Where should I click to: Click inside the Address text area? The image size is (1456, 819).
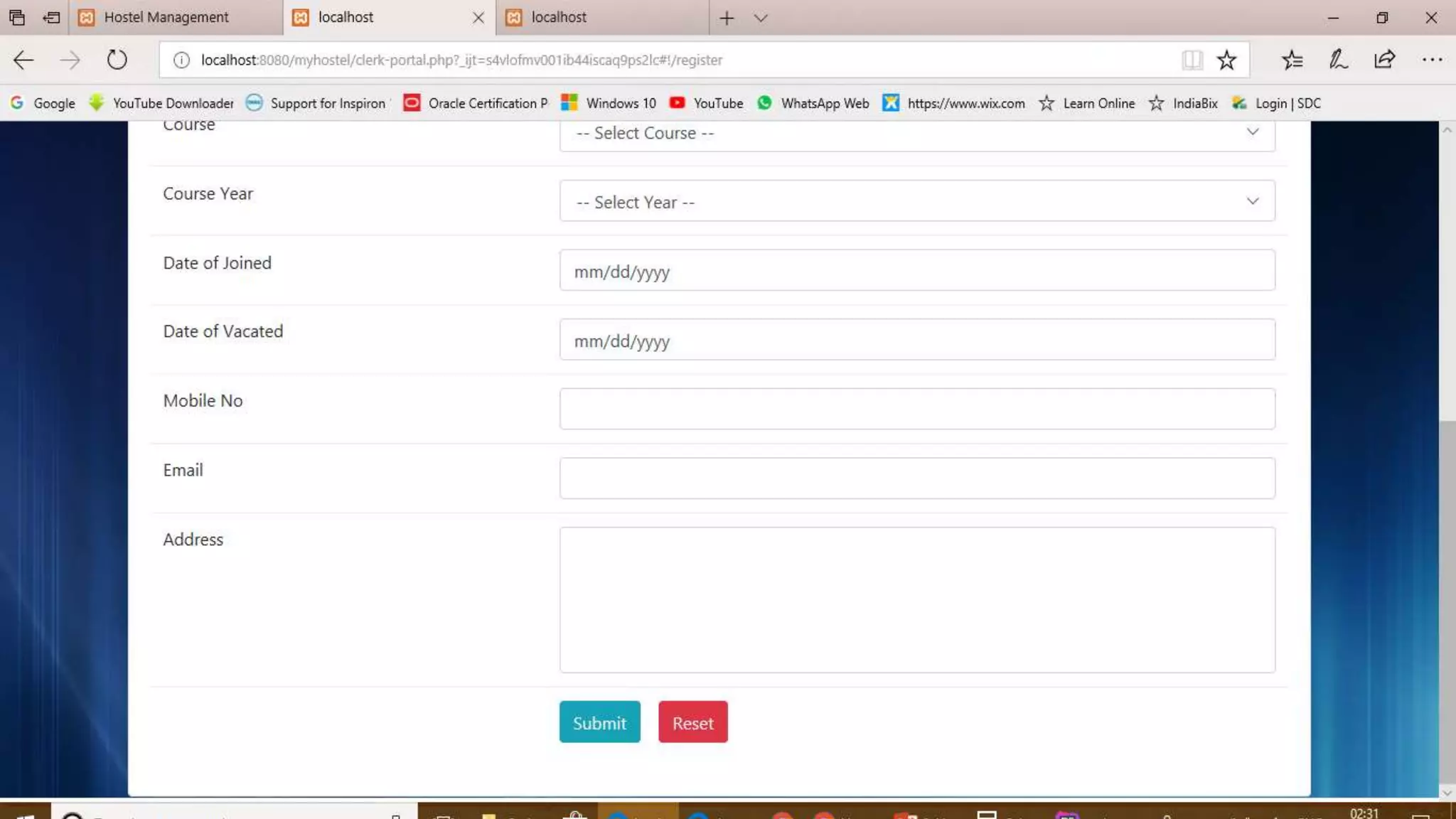click(x=917, y=600)
